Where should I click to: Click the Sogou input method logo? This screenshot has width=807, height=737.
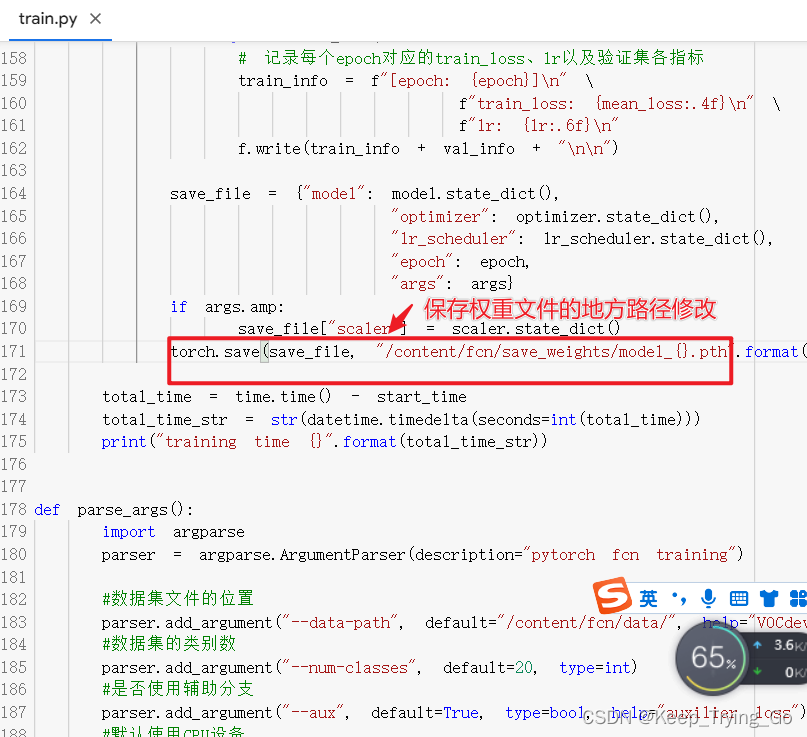tap(612, 596)
